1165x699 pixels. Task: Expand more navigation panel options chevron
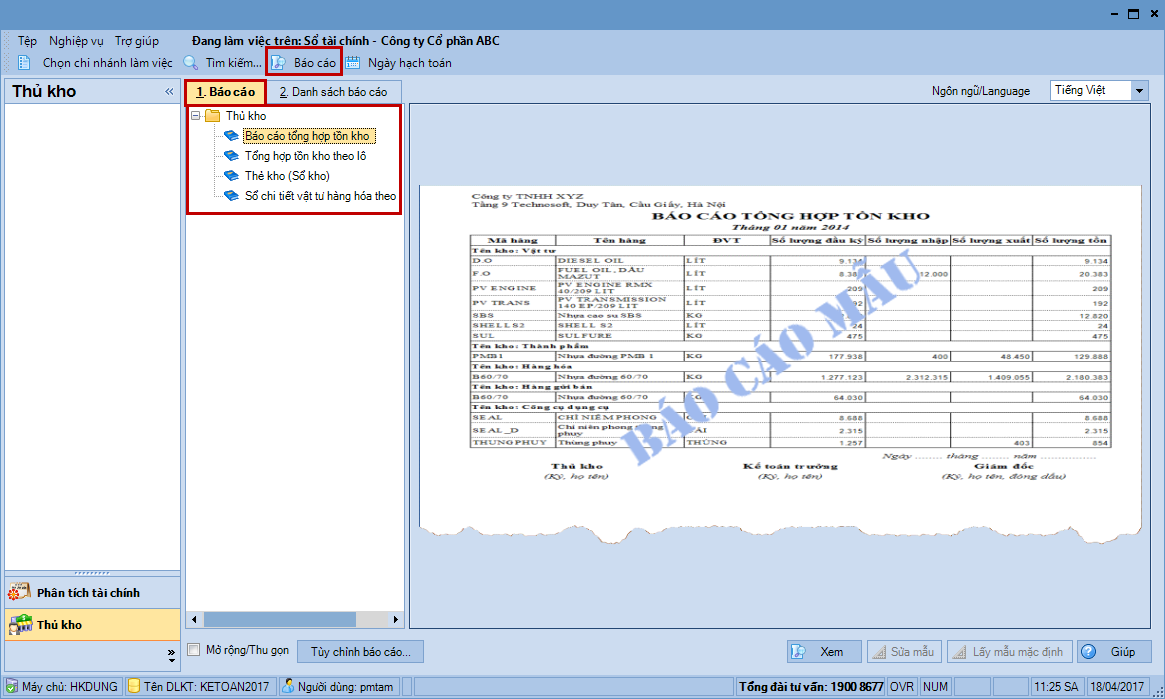(x=170, y=653)
